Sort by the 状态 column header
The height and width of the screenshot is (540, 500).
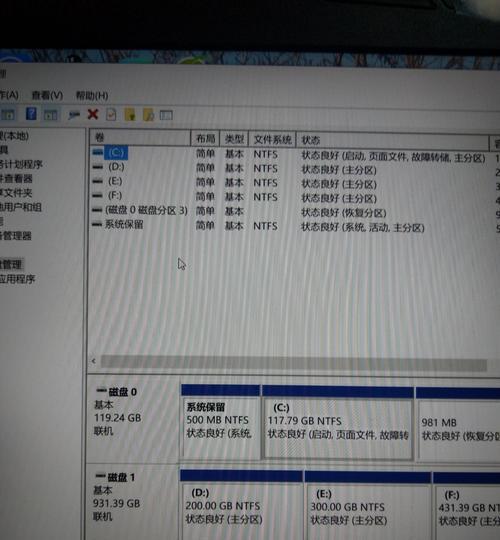(x=393, y=141)
